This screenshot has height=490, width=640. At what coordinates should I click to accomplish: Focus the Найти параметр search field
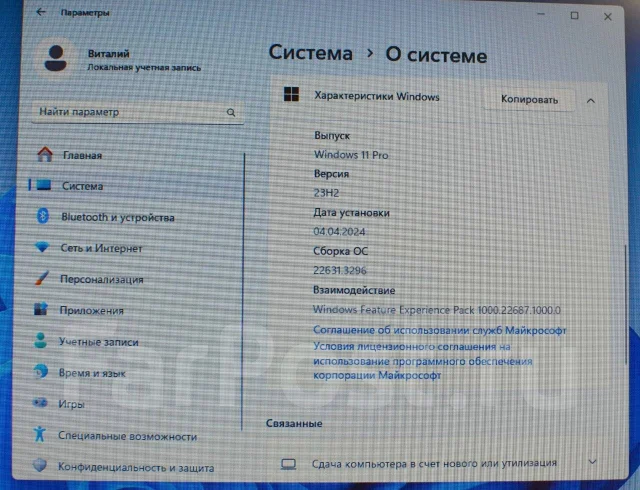[138, 112]
